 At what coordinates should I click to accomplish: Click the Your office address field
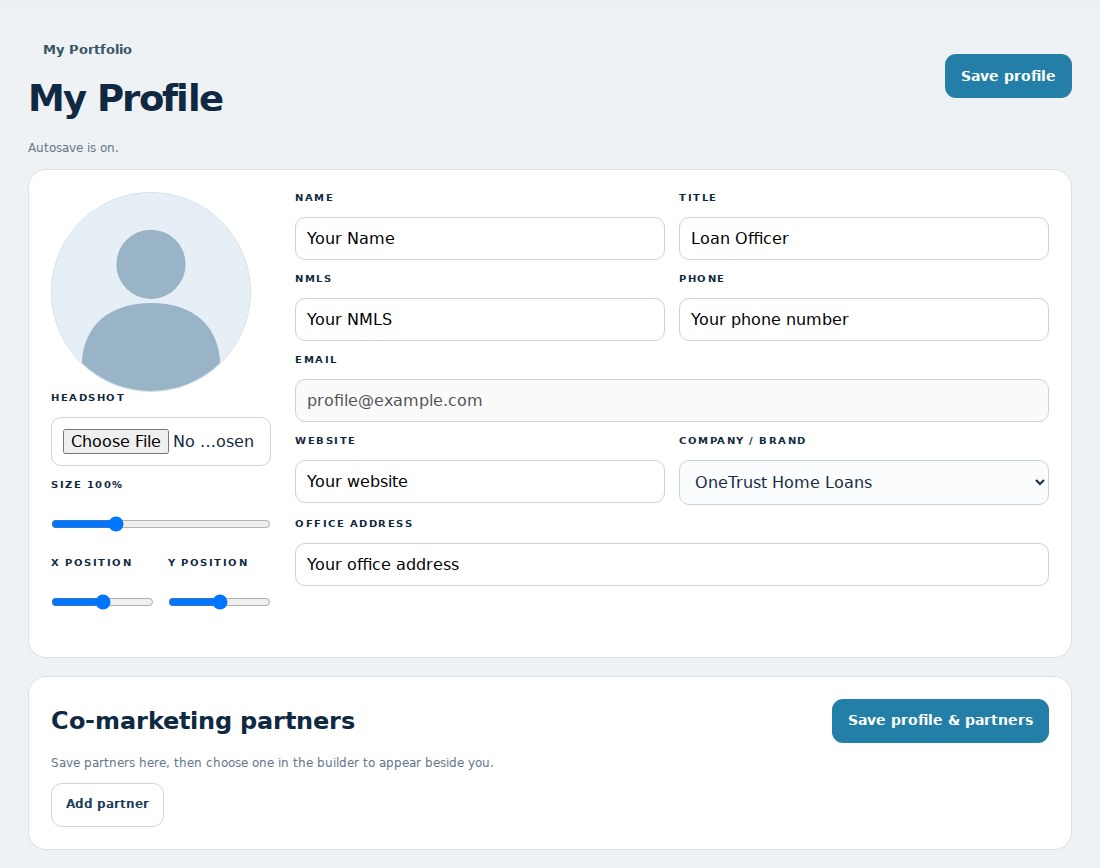point(671,564)
